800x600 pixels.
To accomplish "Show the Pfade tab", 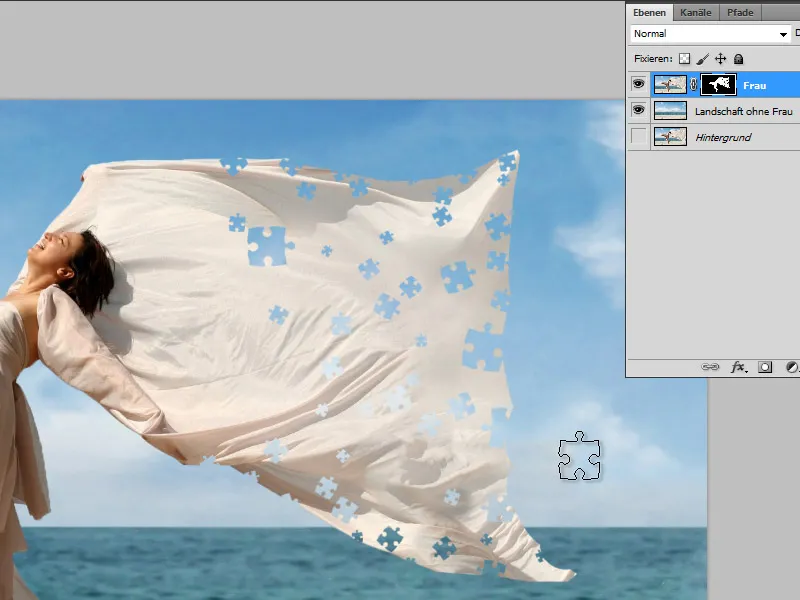I will (740, 13).
